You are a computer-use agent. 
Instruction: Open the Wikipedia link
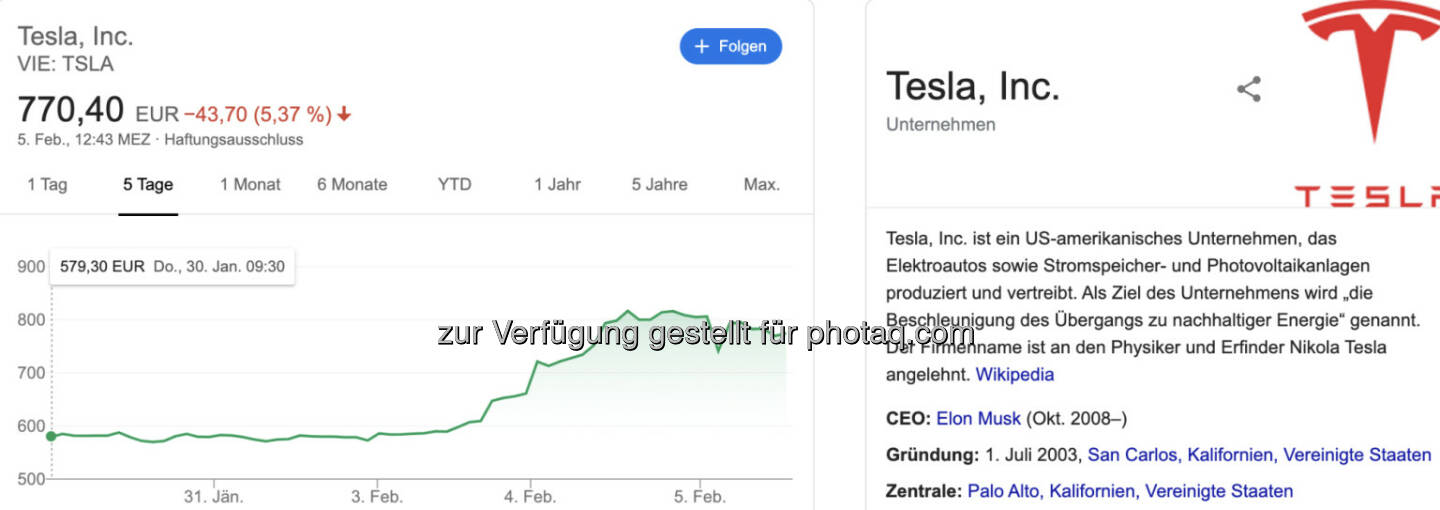1014,375
